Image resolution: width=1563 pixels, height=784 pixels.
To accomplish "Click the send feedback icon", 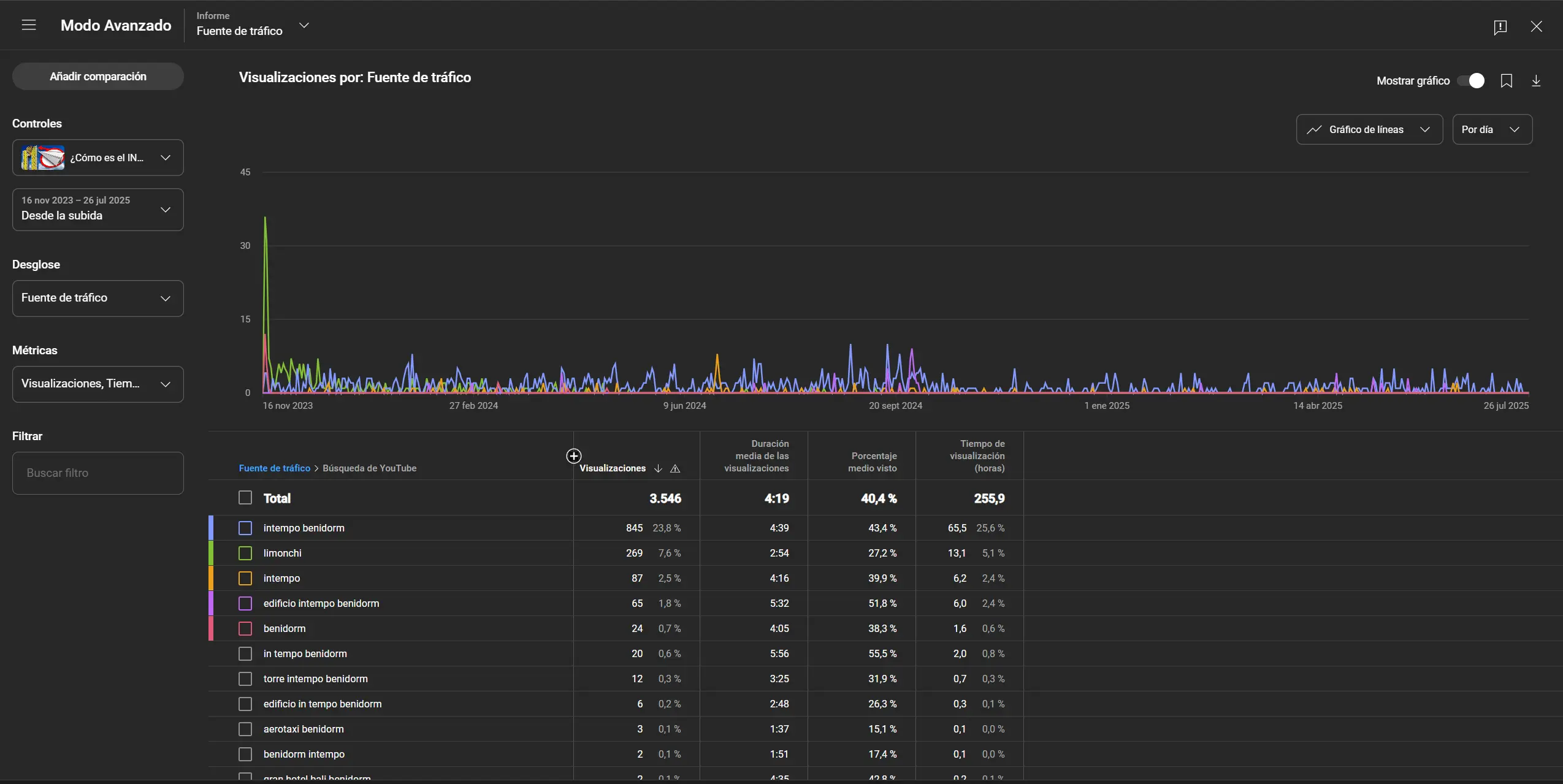I will coord(1500,27).
